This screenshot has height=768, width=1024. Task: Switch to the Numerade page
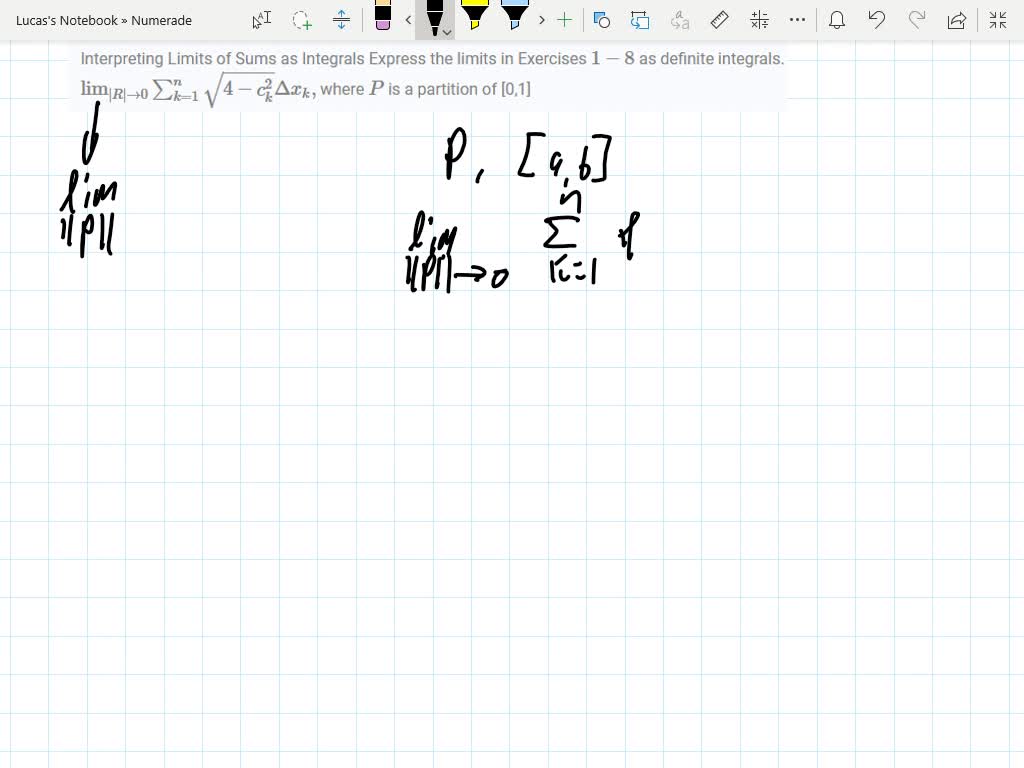pyautogui.click(x=162, y=20)
